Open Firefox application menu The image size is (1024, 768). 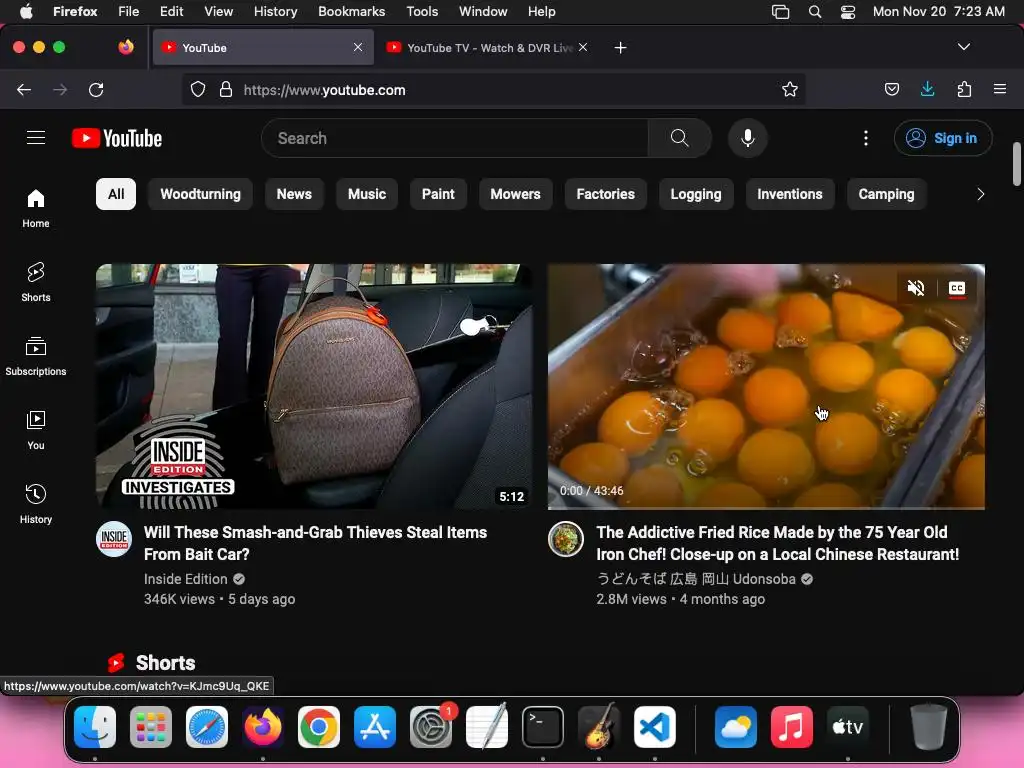(999, 89)
